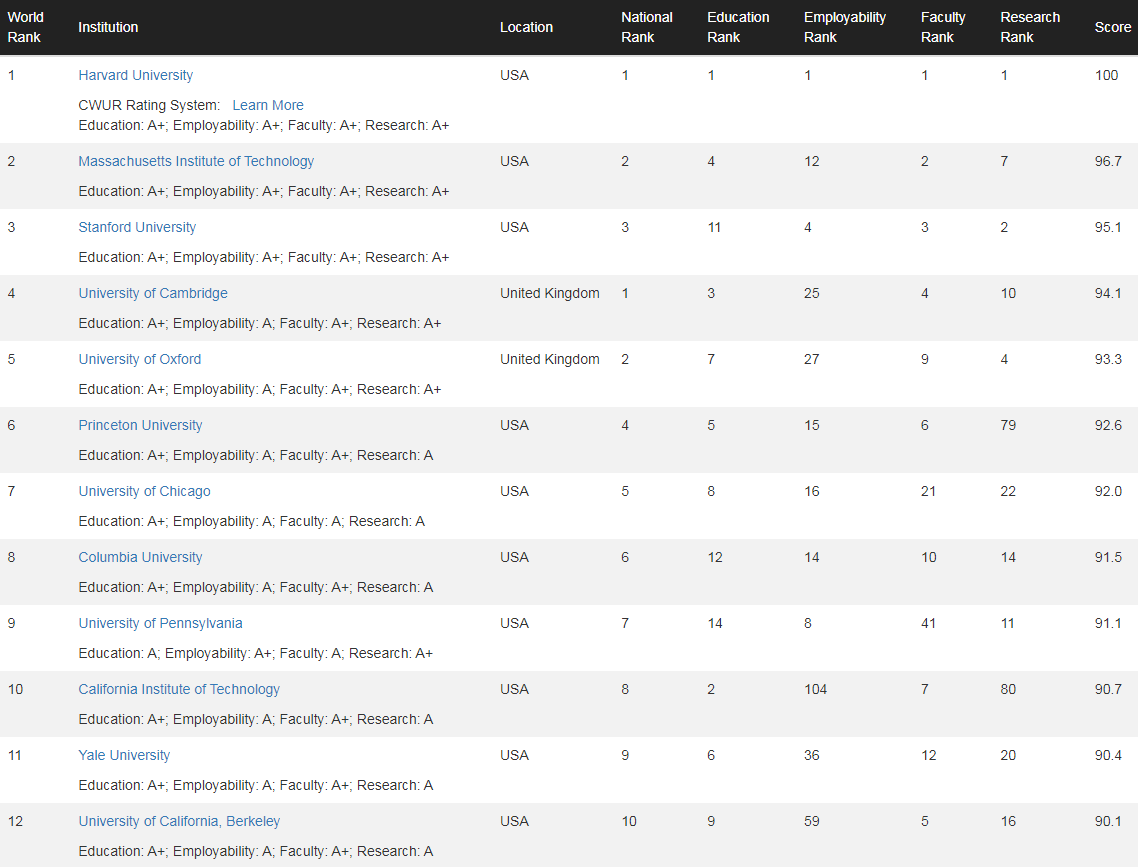Click the Score column header

[1113, 27]
